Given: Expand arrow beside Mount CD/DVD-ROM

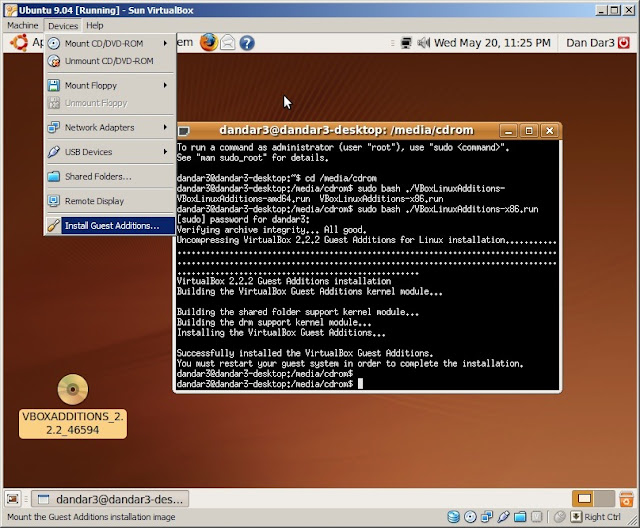Looking at the screenshot, I should (x=165, y=43).
